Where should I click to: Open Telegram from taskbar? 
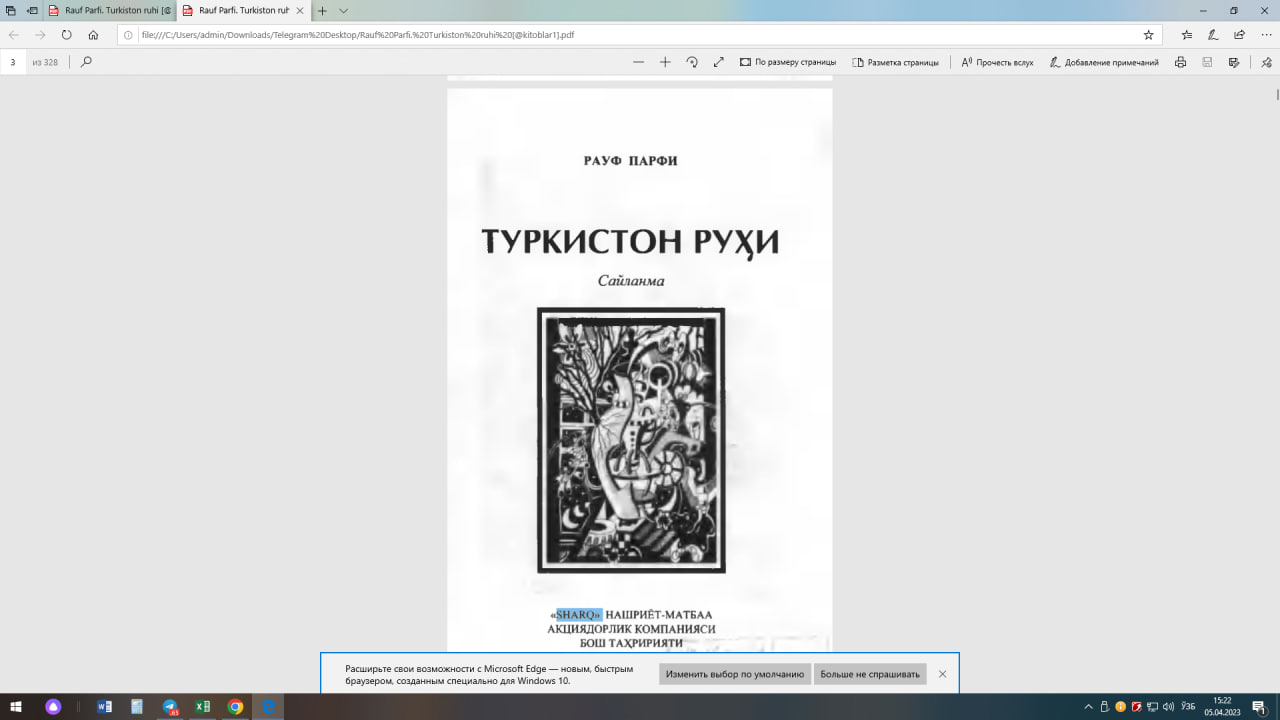tap(170, 707)
